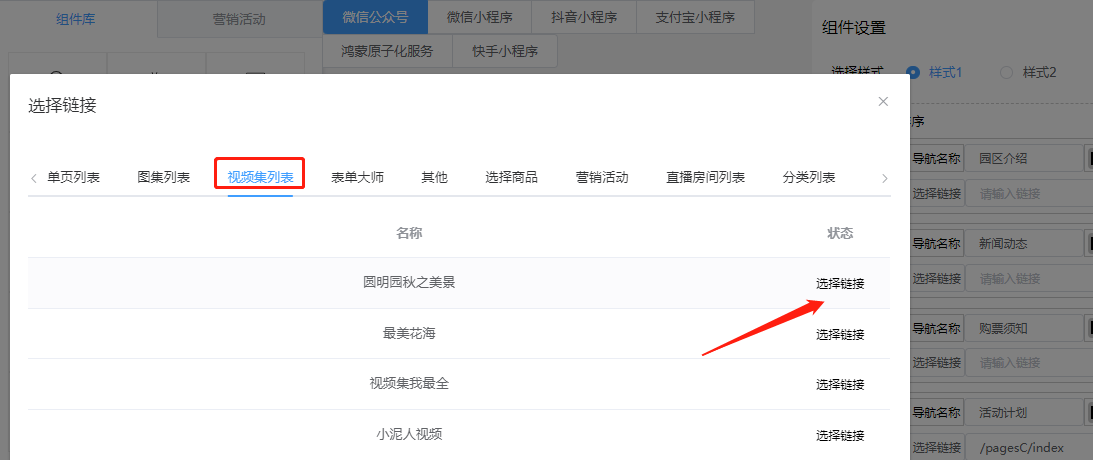
Task: Switch to the 单页列表 tab
Action: point(73,178)
